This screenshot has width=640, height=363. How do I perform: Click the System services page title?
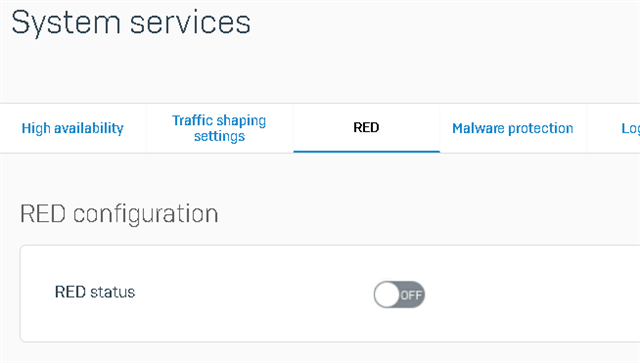point(131,22)
